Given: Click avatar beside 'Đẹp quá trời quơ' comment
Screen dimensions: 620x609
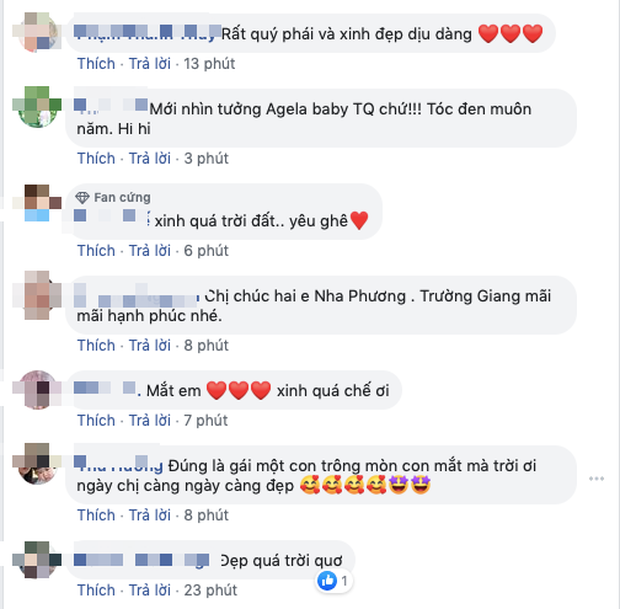Looking at the screenshot, I should point(38,560).
